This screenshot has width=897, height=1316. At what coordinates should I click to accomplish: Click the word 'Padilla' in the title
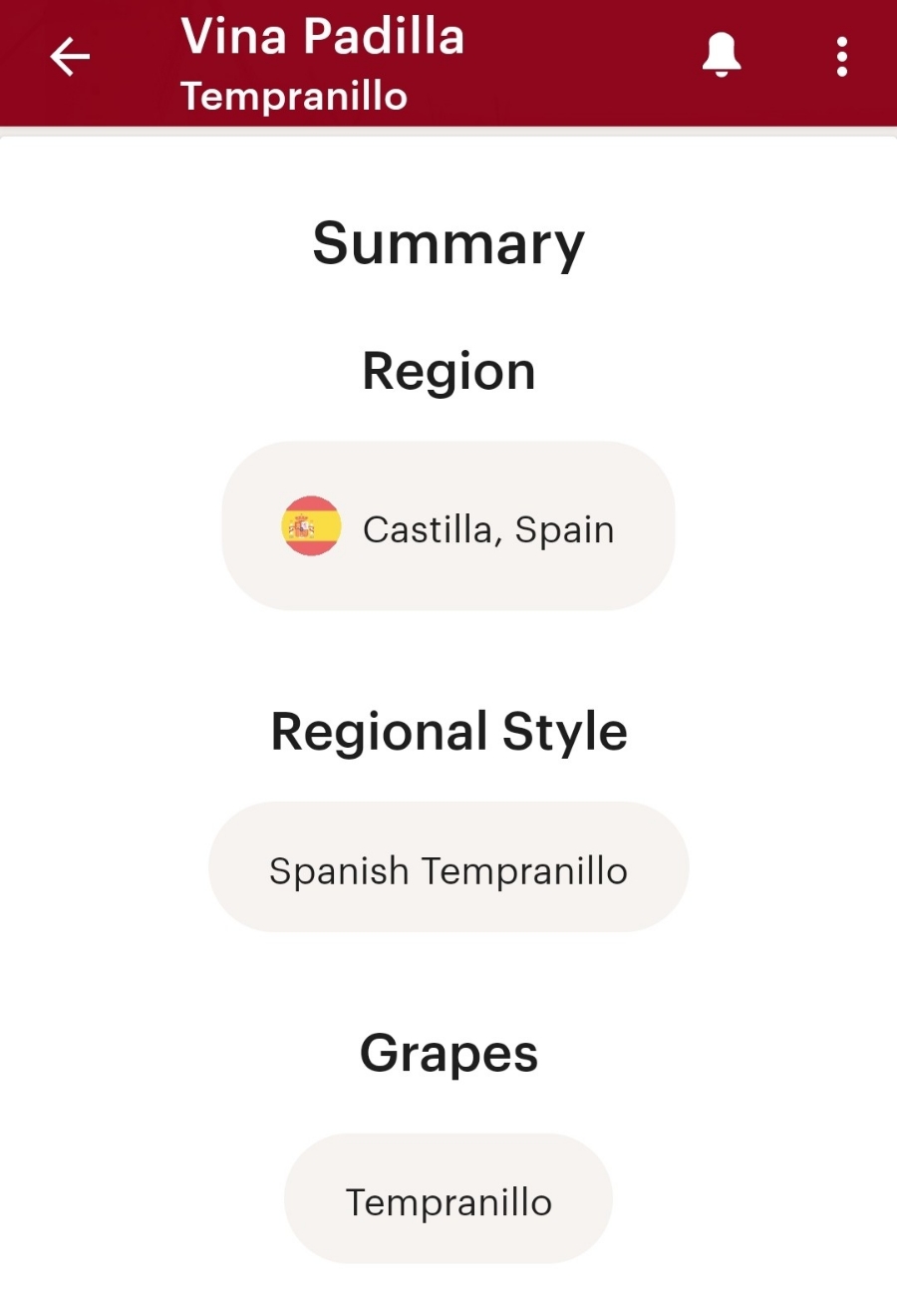[384, 37]
